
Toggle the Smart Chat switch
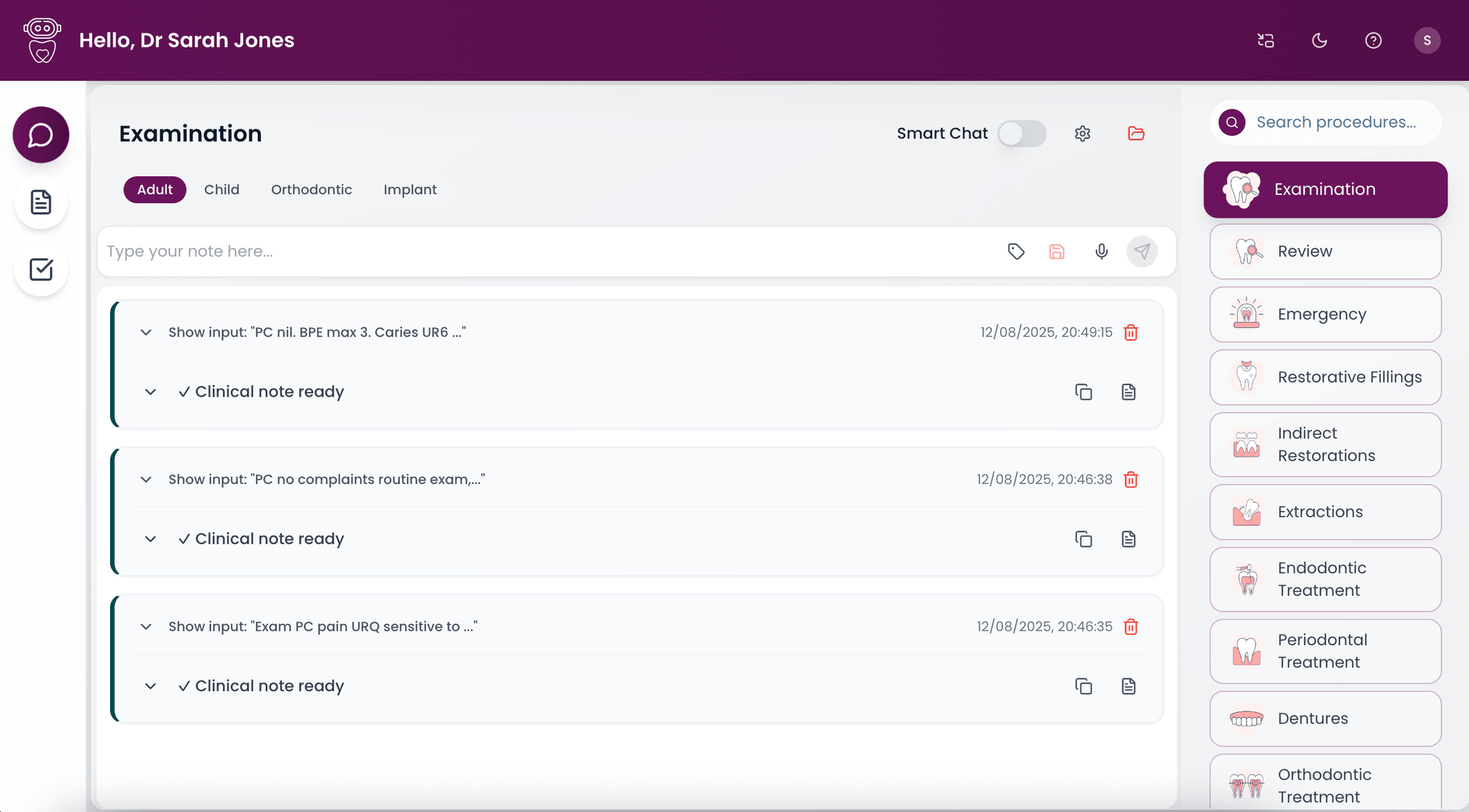tap(1022, 134)
